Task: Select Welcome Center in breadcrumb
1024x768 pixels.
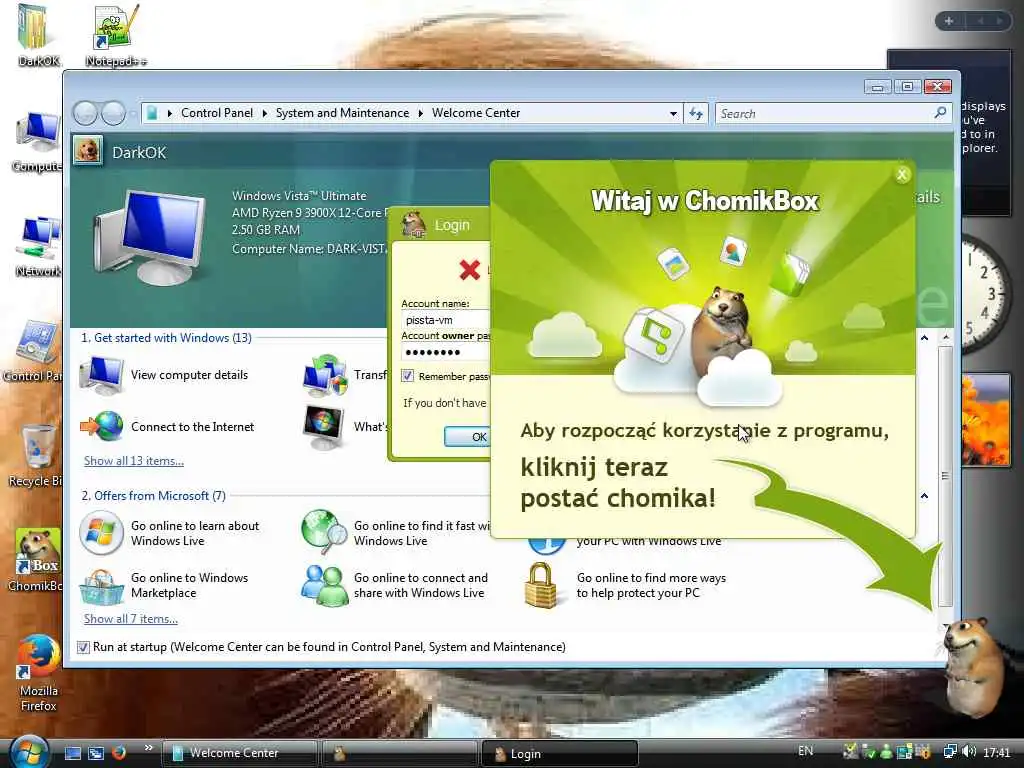Action: coord(476,113)
